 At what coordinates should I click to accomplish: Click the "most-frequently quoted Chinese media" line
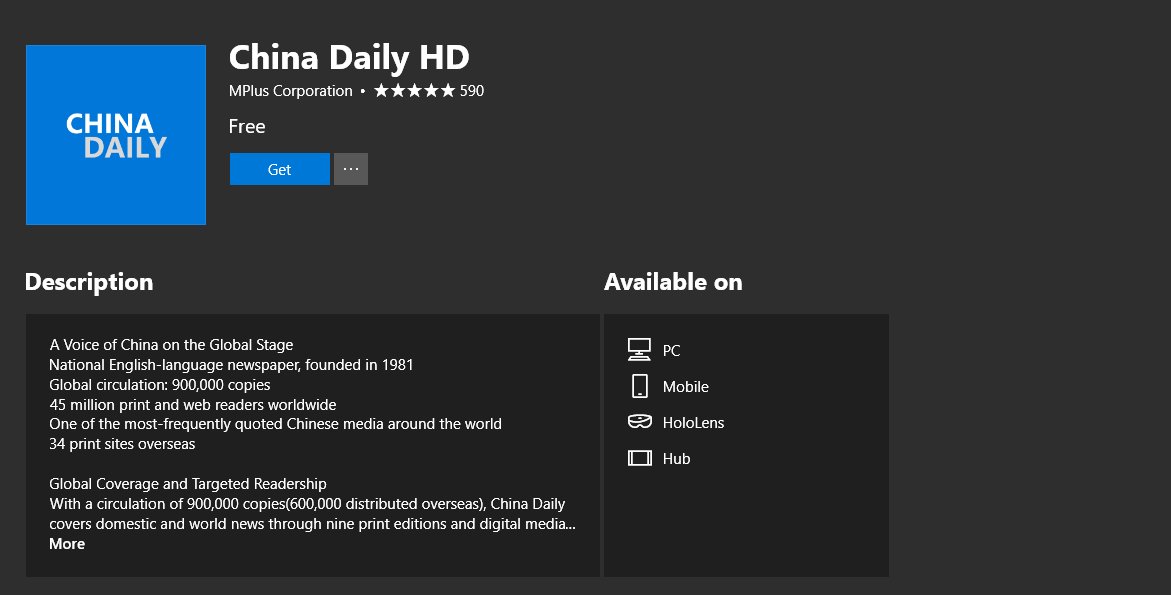click(x=276, y=424)
